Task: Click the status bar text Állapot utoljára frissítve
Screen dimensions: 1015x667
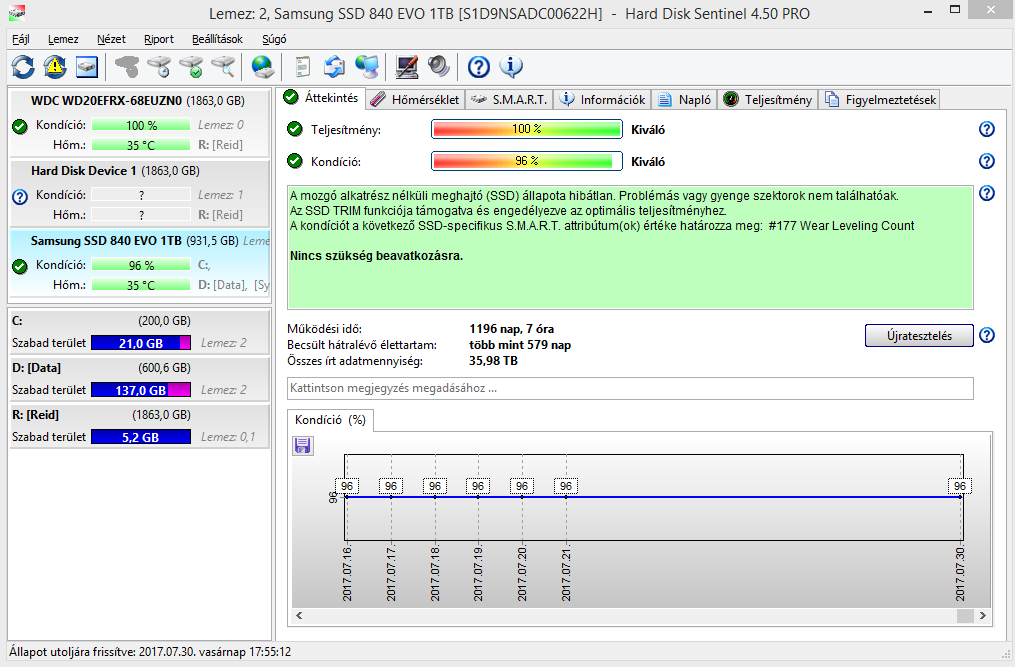Action: pyautogui.click(x=150, y=652)
